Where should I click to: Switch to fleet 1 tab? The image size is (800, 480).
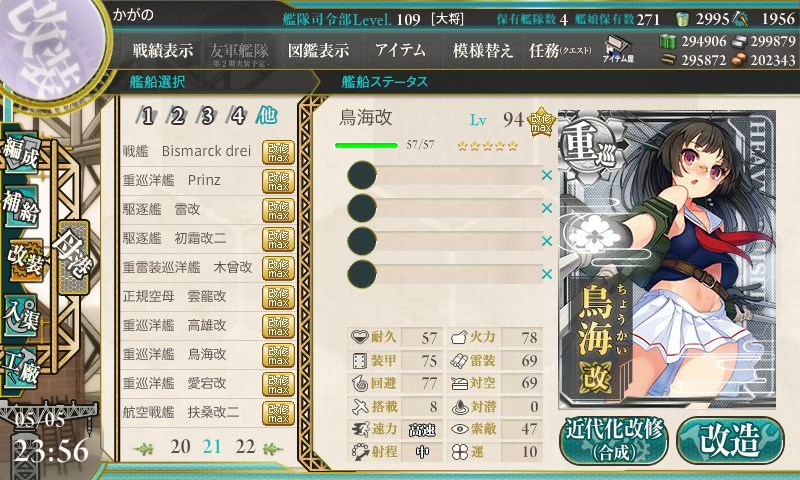point(147,116)
